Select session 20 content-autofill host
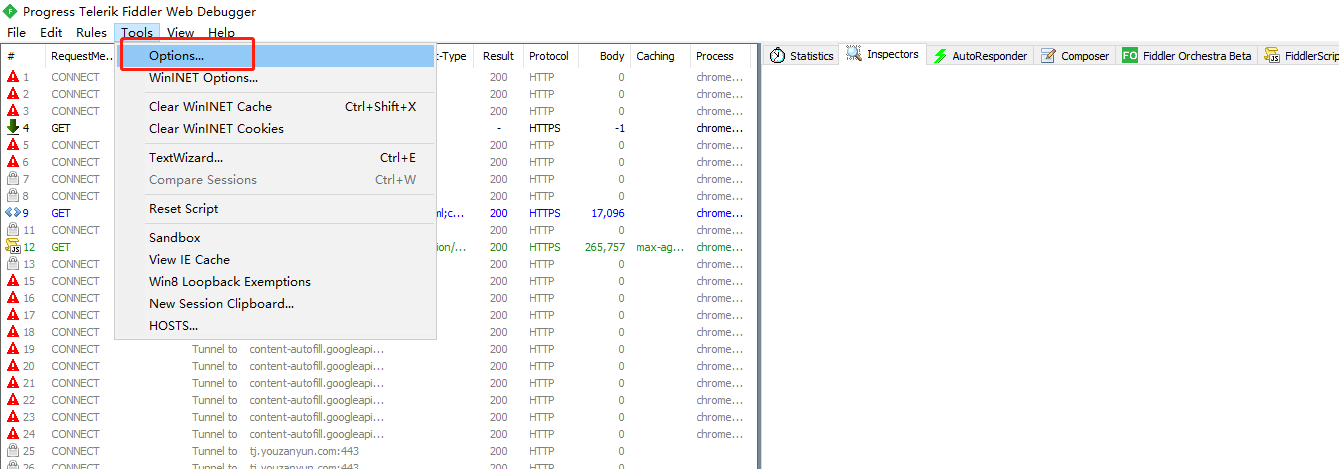This screenshot has width=1339, height=469. pyautogui.click(x=316, y=366)
